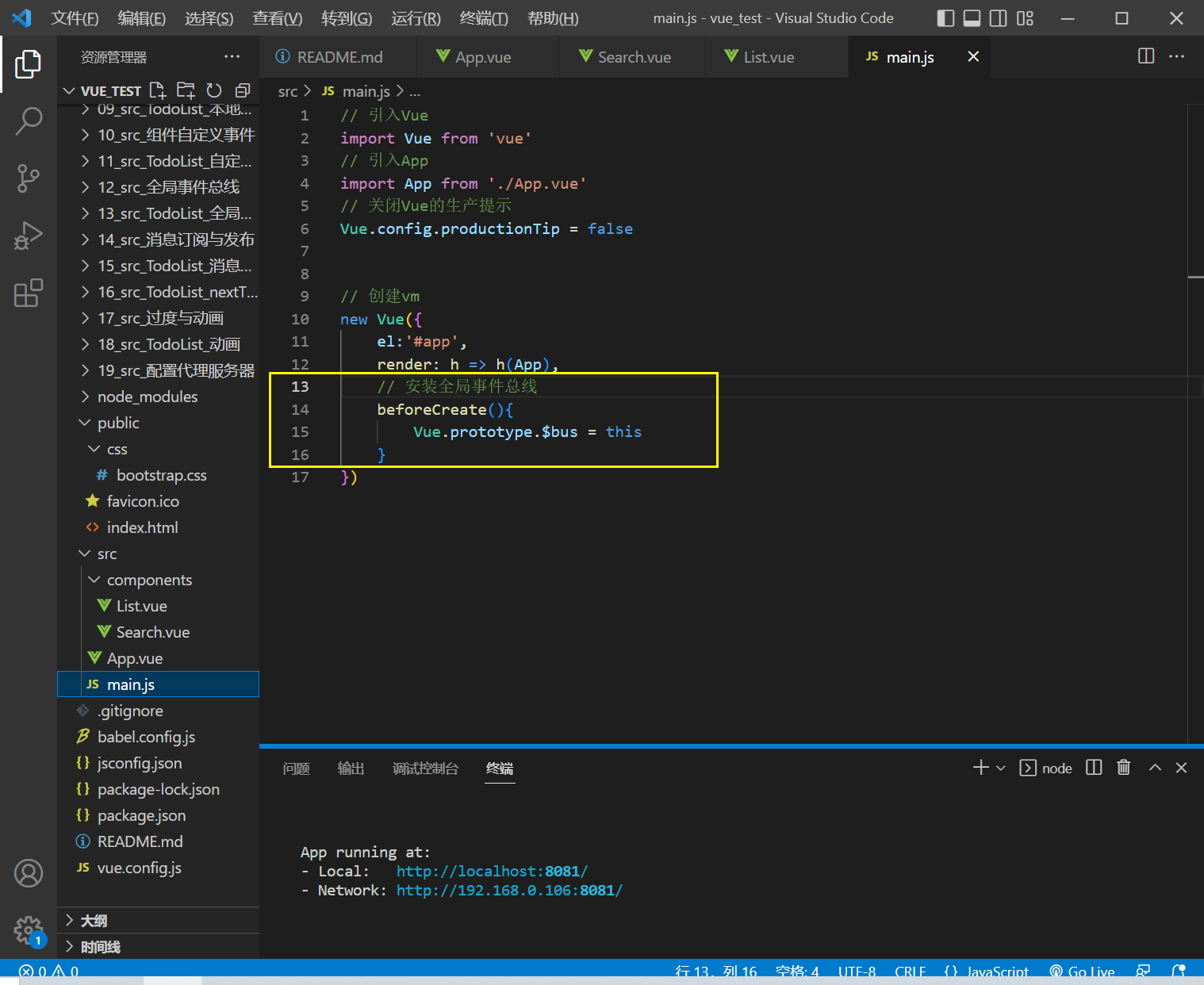Image resolution: width=1204 pixels, height=985 pixels.
Task: Open the 查看(V) menu
Action: coord(278,18)
